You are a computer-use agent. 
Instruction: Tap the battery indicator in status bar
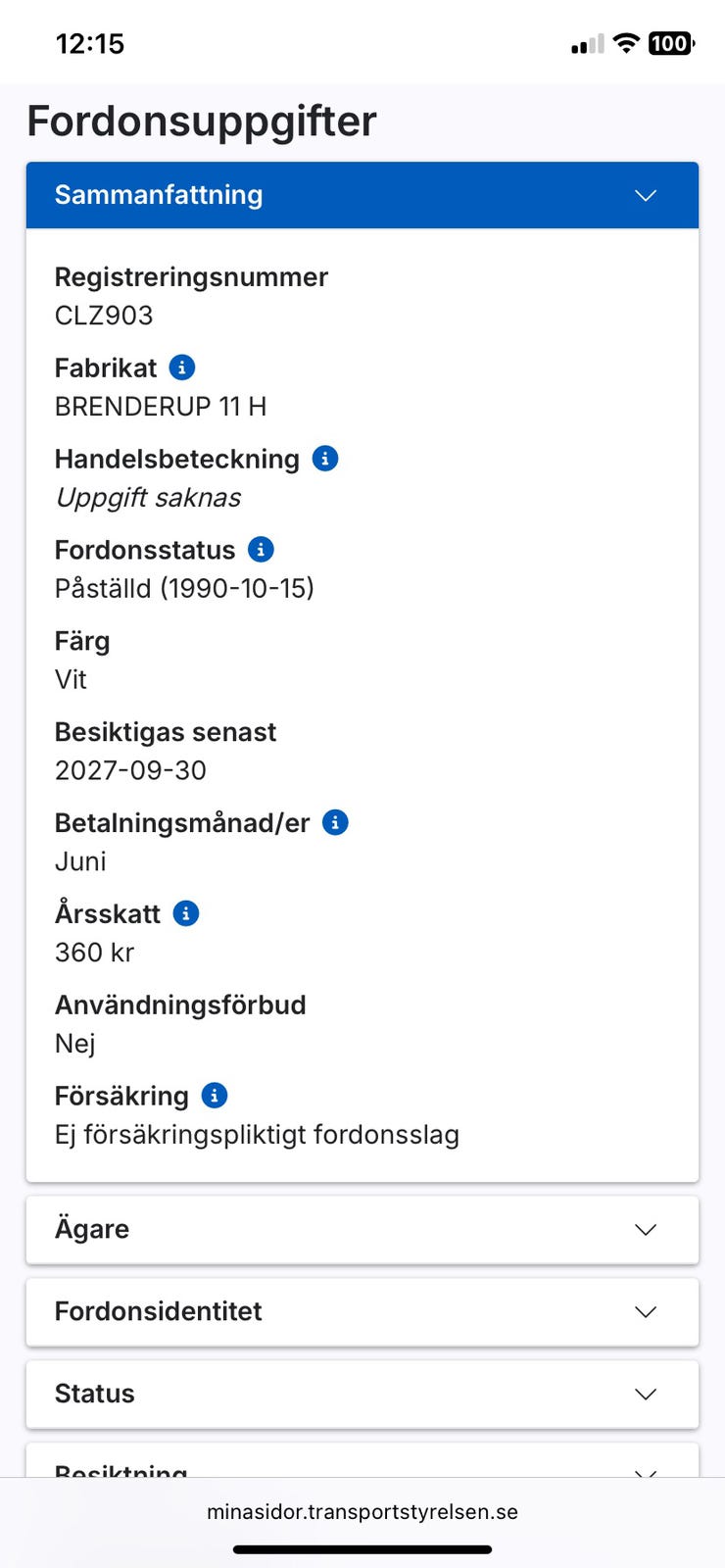click(671, 43)
